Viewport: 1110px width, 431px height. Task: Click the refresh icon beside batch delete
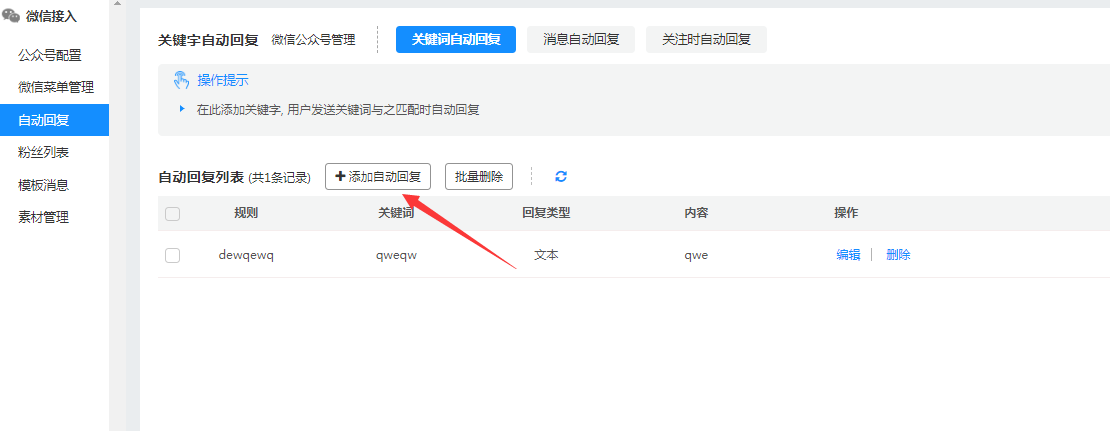[x=561, y=177]
